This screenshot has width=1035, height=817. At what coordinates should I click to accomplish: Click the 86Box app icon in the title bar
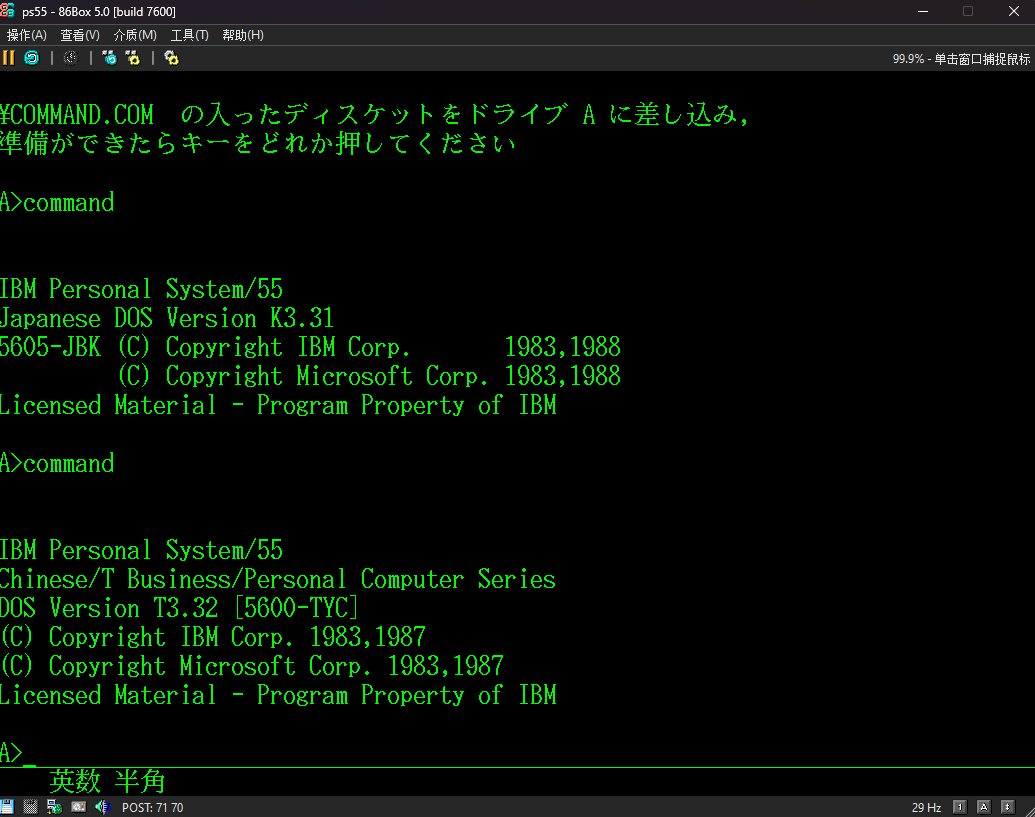tap(8, 11)
